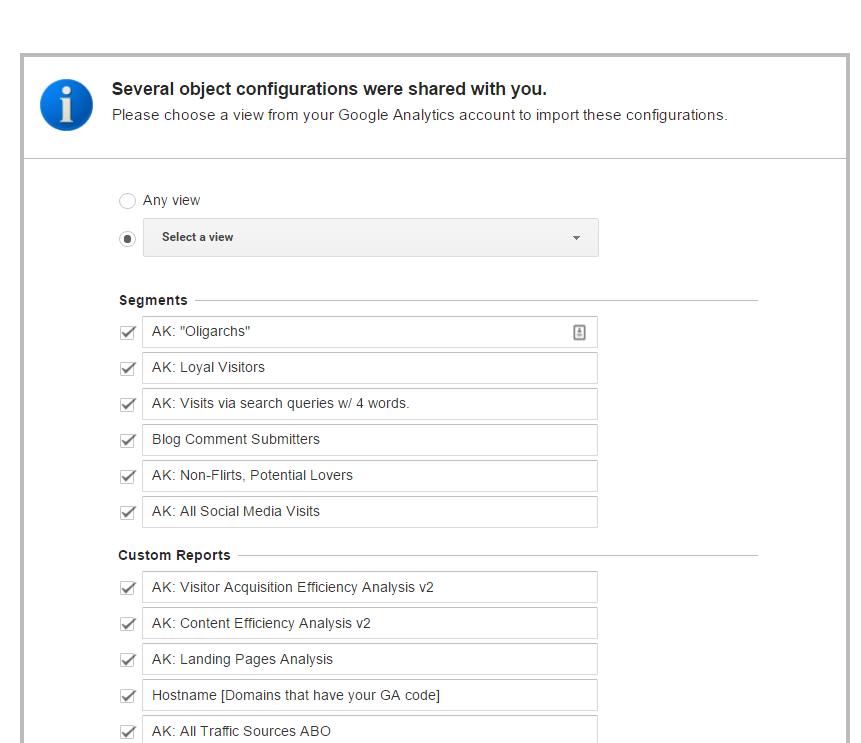
Task: Uncheck All Social Media Visits segment
Action: click(x=127, y=513)
